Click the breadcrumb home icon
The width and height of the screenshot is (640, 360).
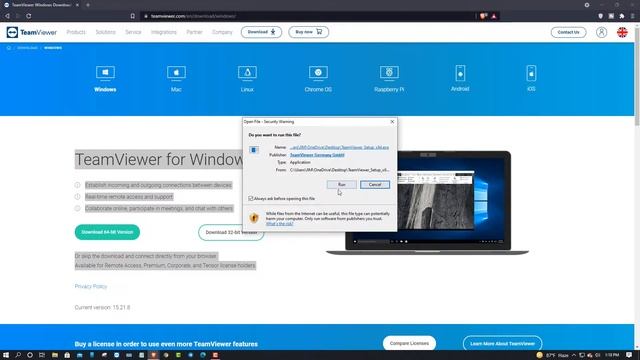point(9,48)
